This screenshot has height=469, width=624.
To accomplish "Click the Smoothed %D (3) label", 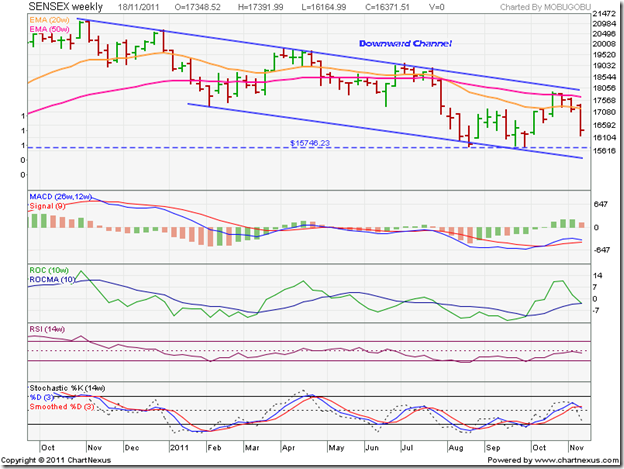I will pyautogui.click(x=62, y=407).
